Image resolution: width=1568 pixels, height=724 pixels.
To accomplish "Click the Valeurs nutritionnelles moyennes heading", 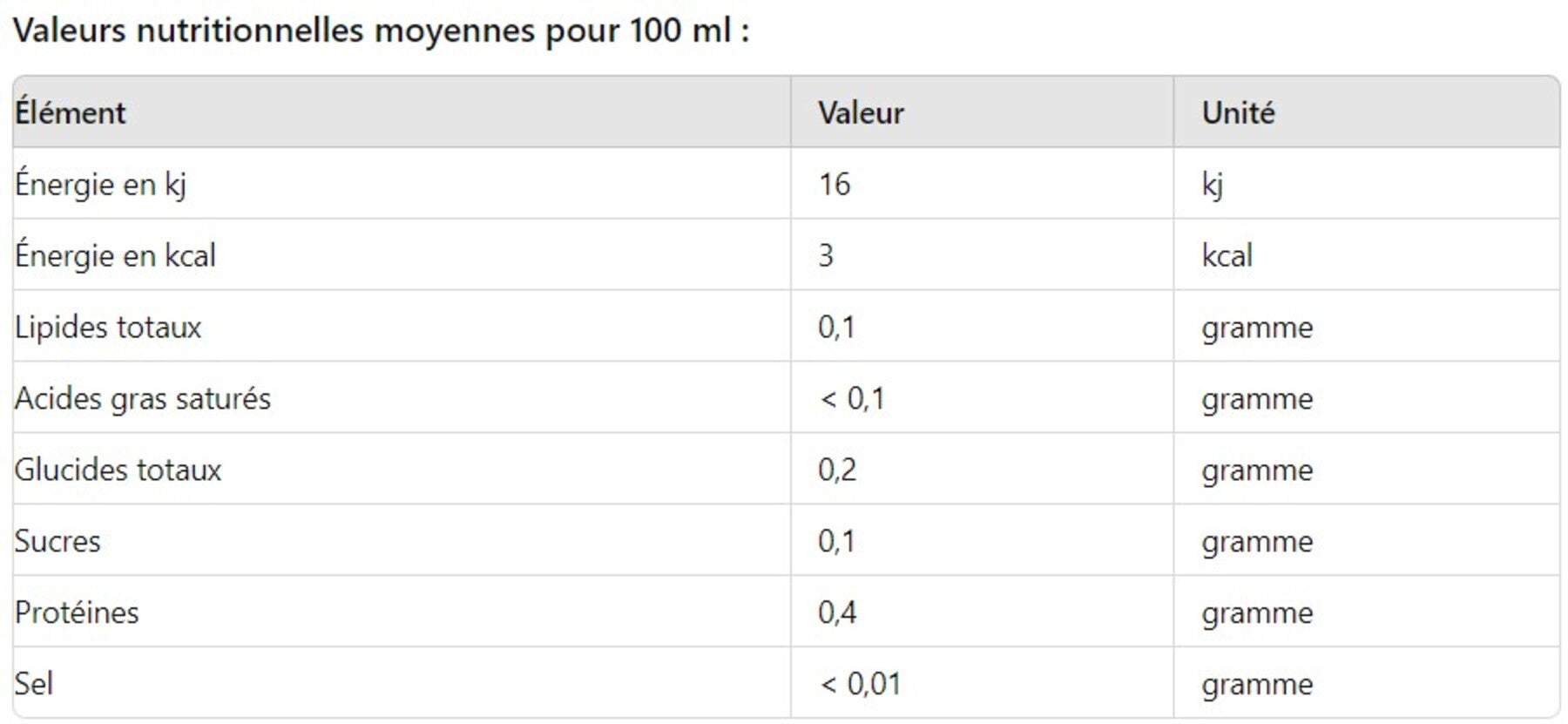I will pos(382,31).
